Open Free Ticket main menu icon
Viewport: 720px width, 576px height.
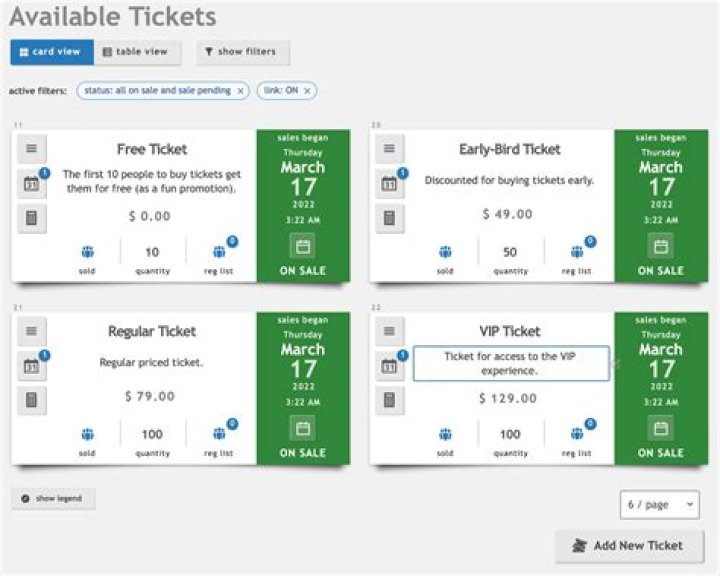[31, 149]
